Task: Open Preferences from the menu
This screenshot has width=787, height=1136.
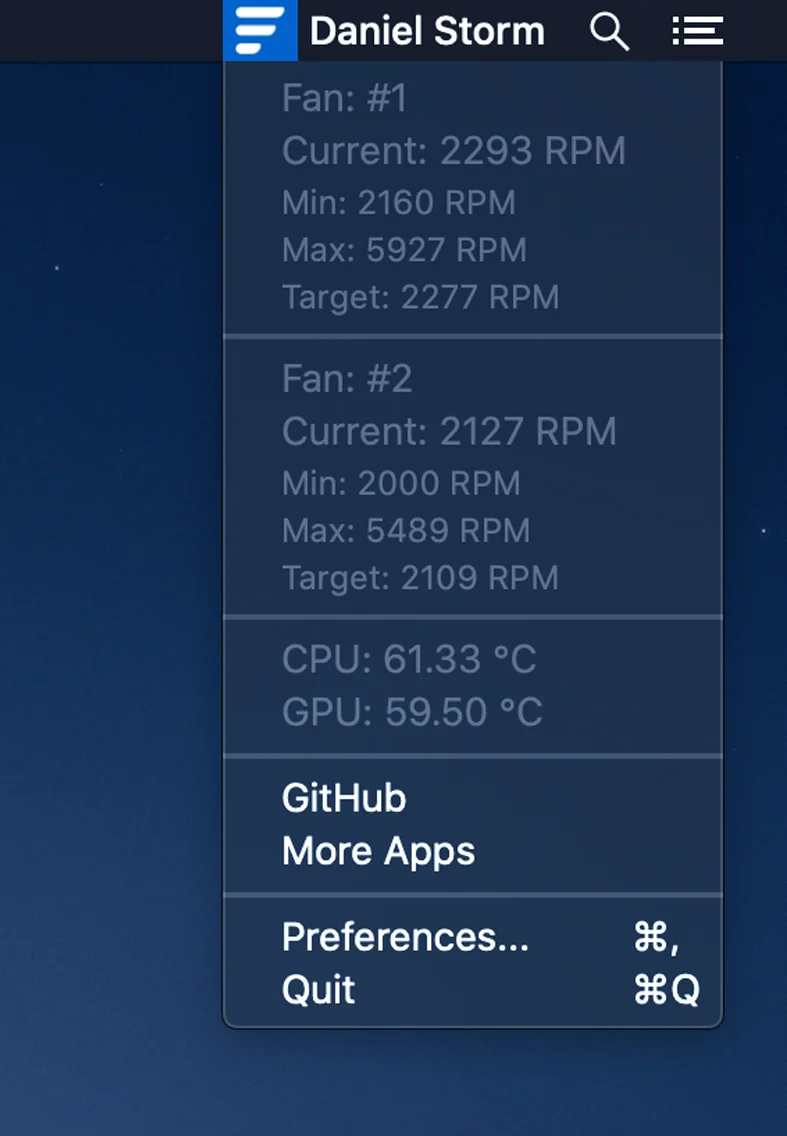Action: tap(405, 937)
